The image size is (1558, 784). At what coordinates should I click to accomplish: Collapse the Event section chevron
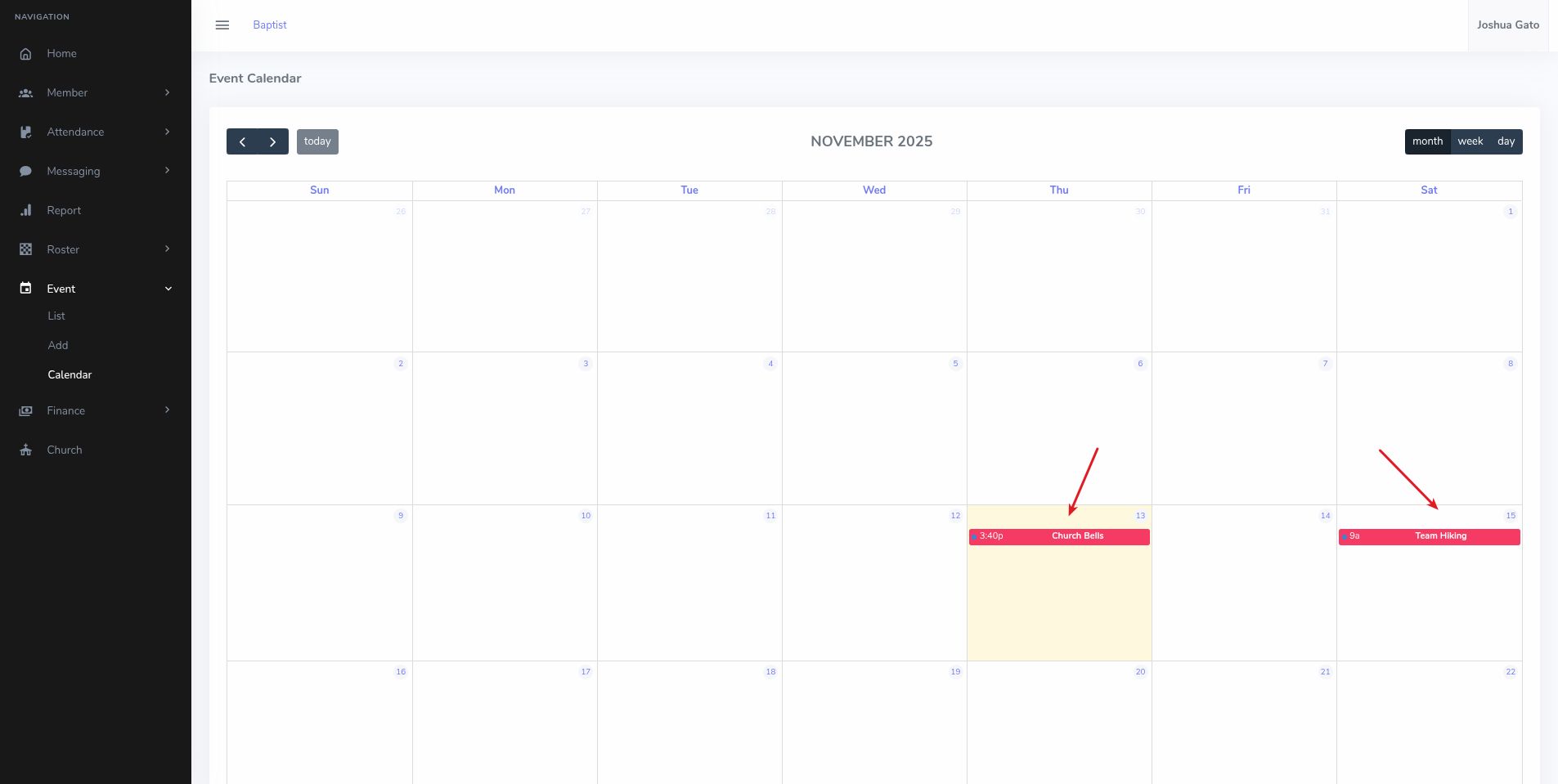[x=168, y=289]
